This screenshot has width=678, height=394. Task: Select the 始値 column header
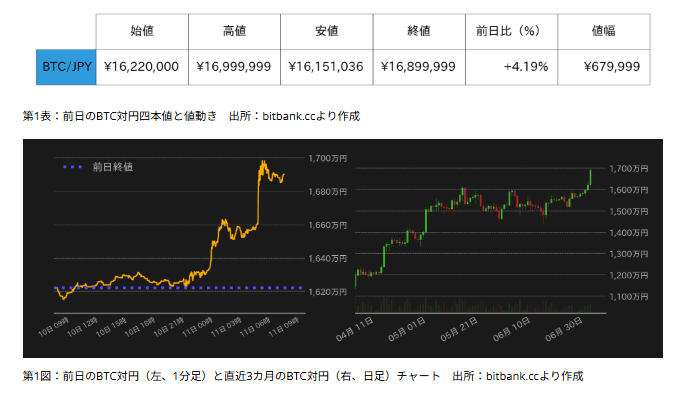tap(142, 32)
